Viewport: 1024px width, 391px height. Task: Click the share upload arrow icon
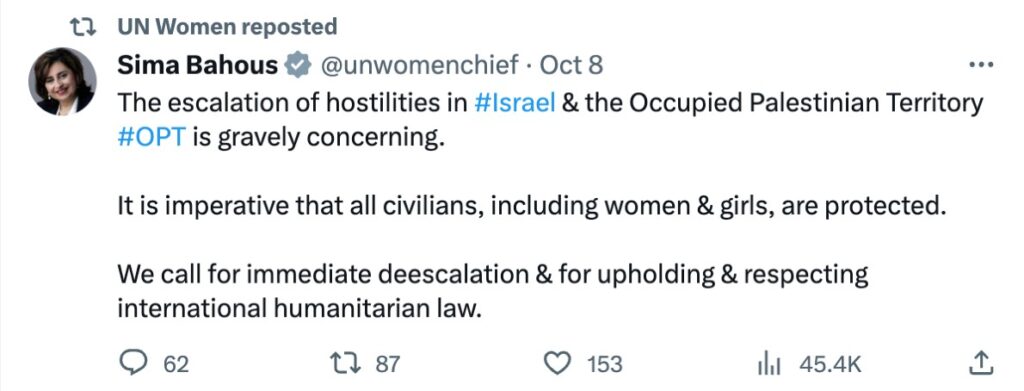(x=981, y=364)
